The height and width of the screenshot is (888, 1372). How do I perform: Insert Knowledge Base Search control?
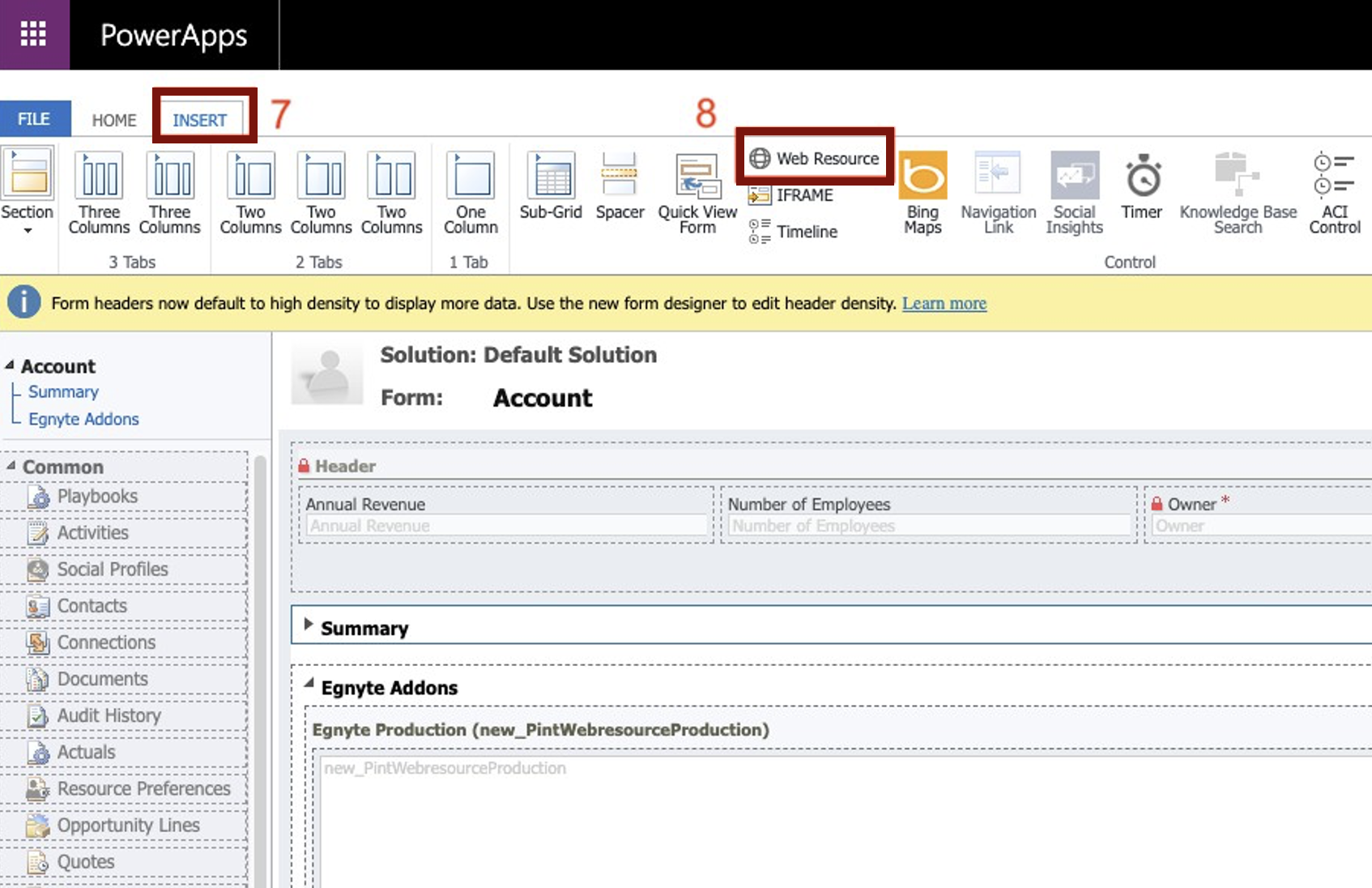tap(1238, 193)
